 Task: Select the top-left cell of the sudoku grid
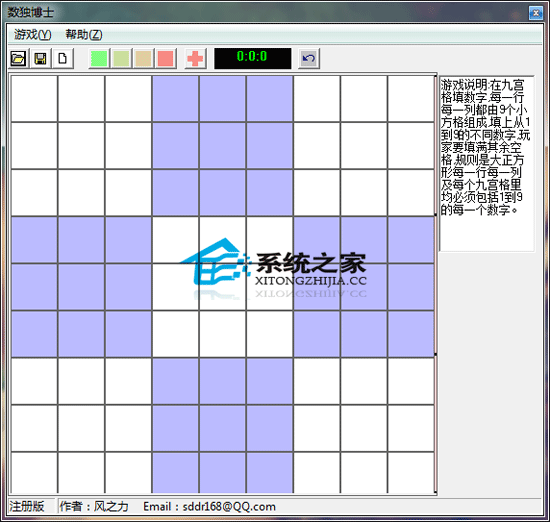tap(34, 99)
